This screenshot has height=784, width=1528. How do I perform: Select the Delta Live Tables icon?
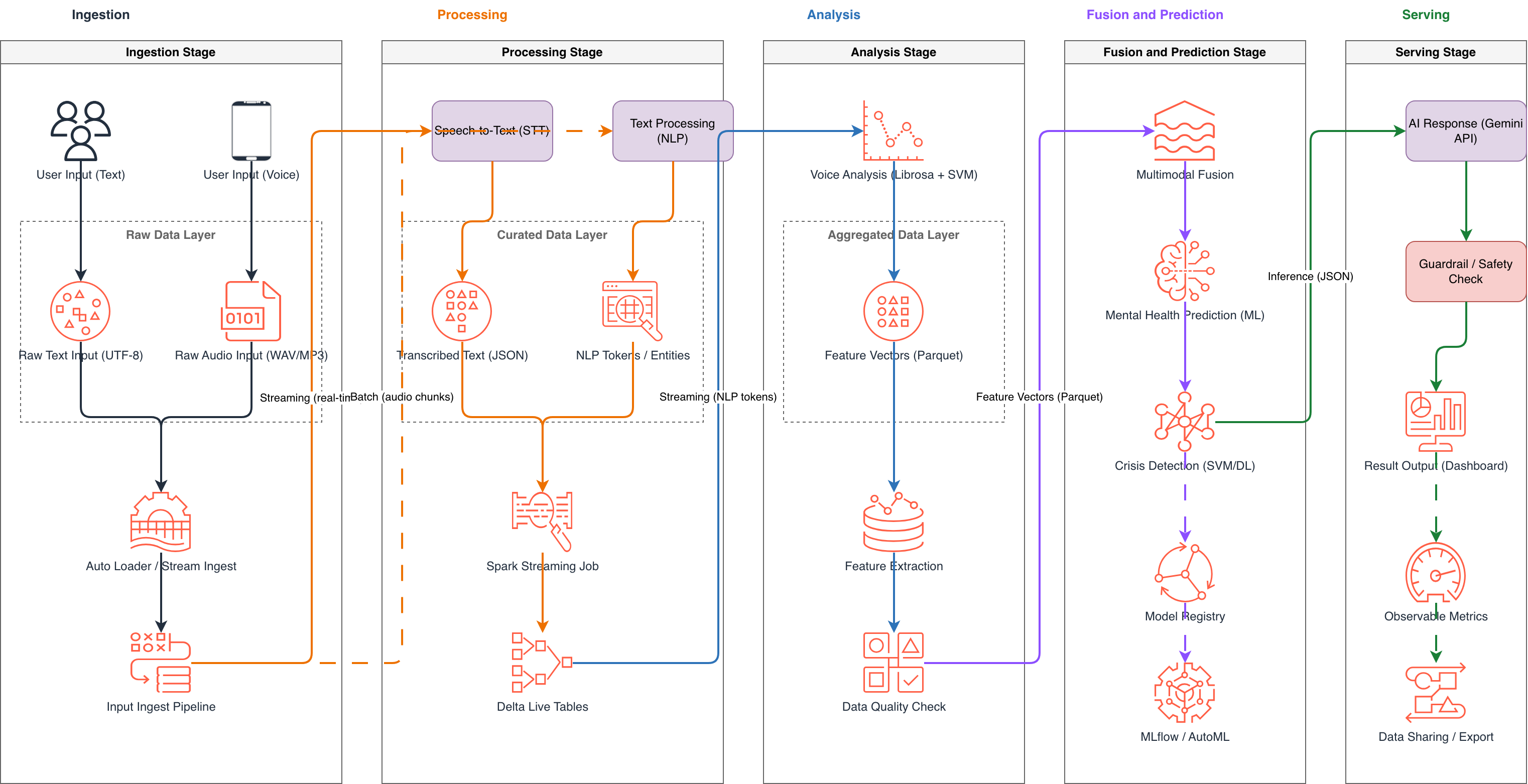[x=542, y=663]
